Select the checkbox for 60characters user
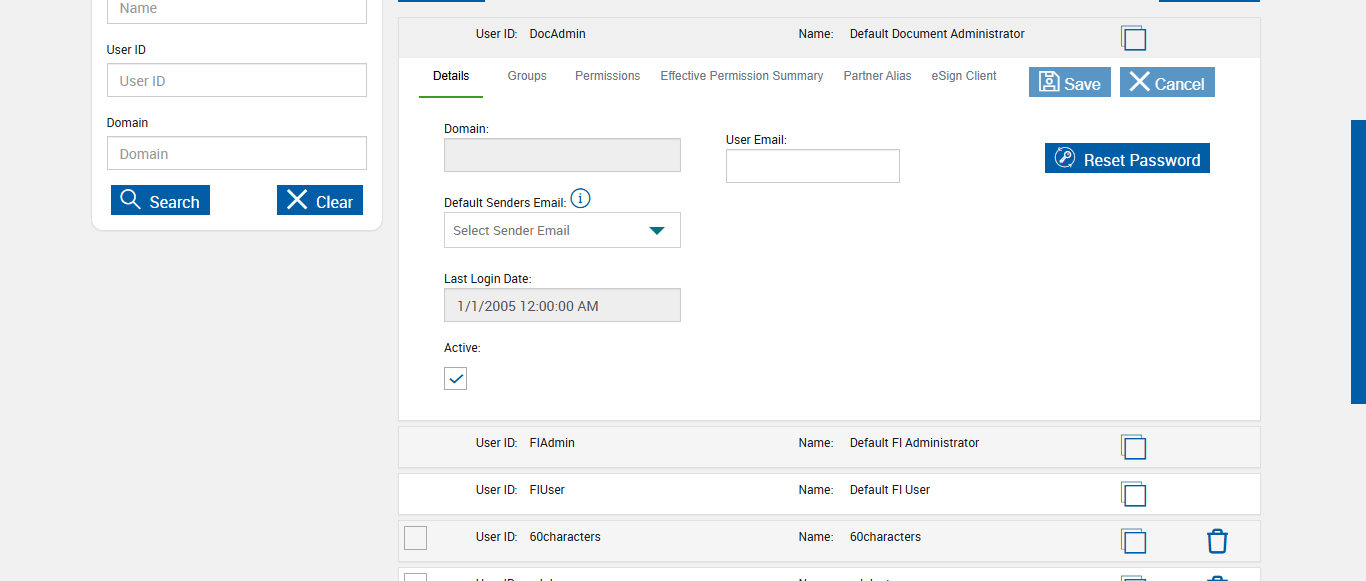This screenshot has height=581, width=1366. click(x=415, y=538)
